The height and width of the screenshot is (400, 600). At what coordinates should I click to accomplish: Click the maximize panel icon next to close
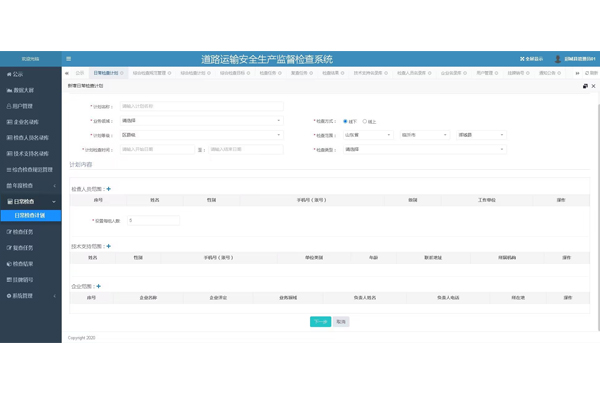tap(584, 86)
